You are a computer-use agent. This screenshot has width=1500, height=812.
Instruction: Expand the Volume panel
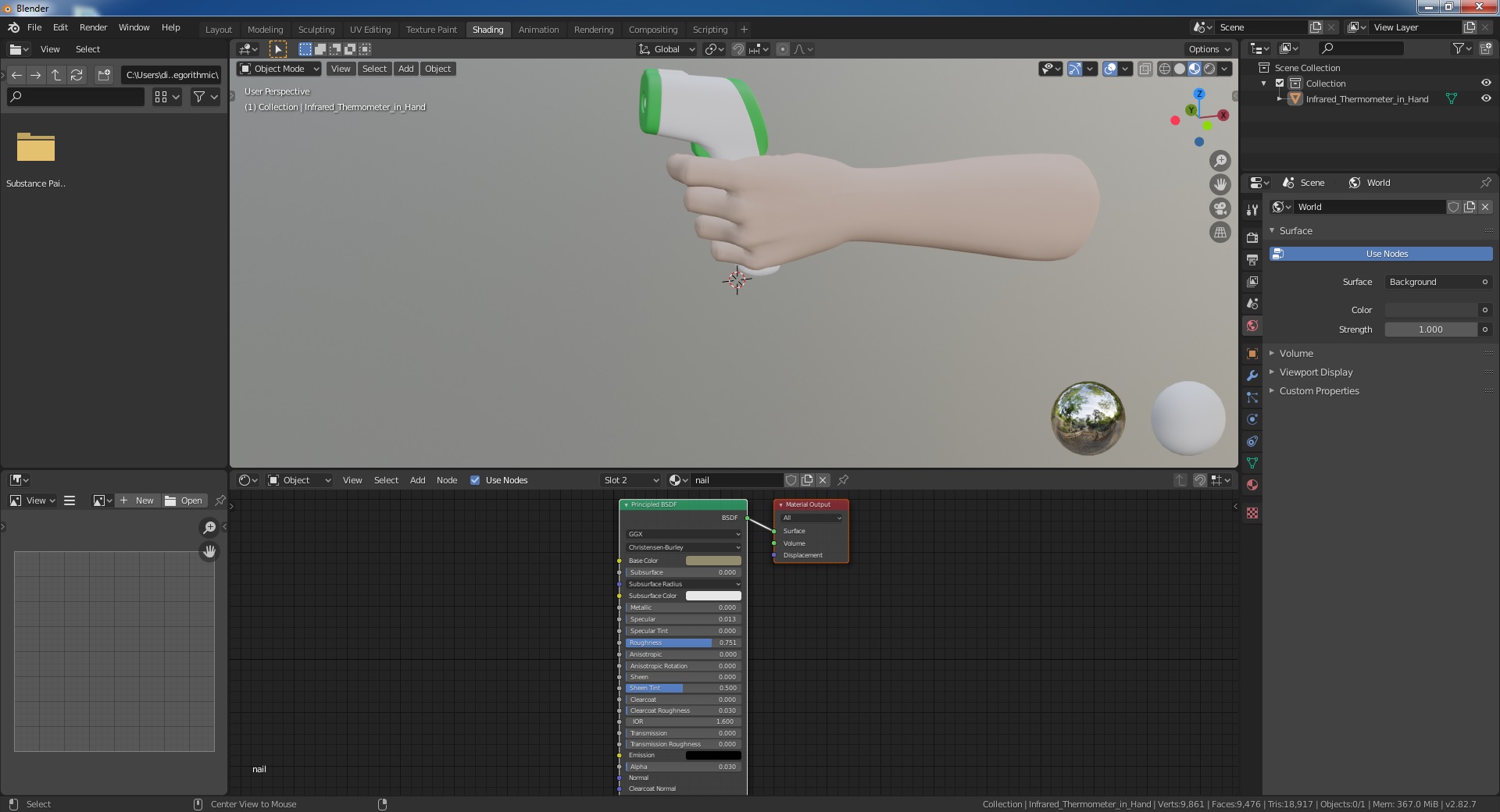click(x=1272, y=354)
